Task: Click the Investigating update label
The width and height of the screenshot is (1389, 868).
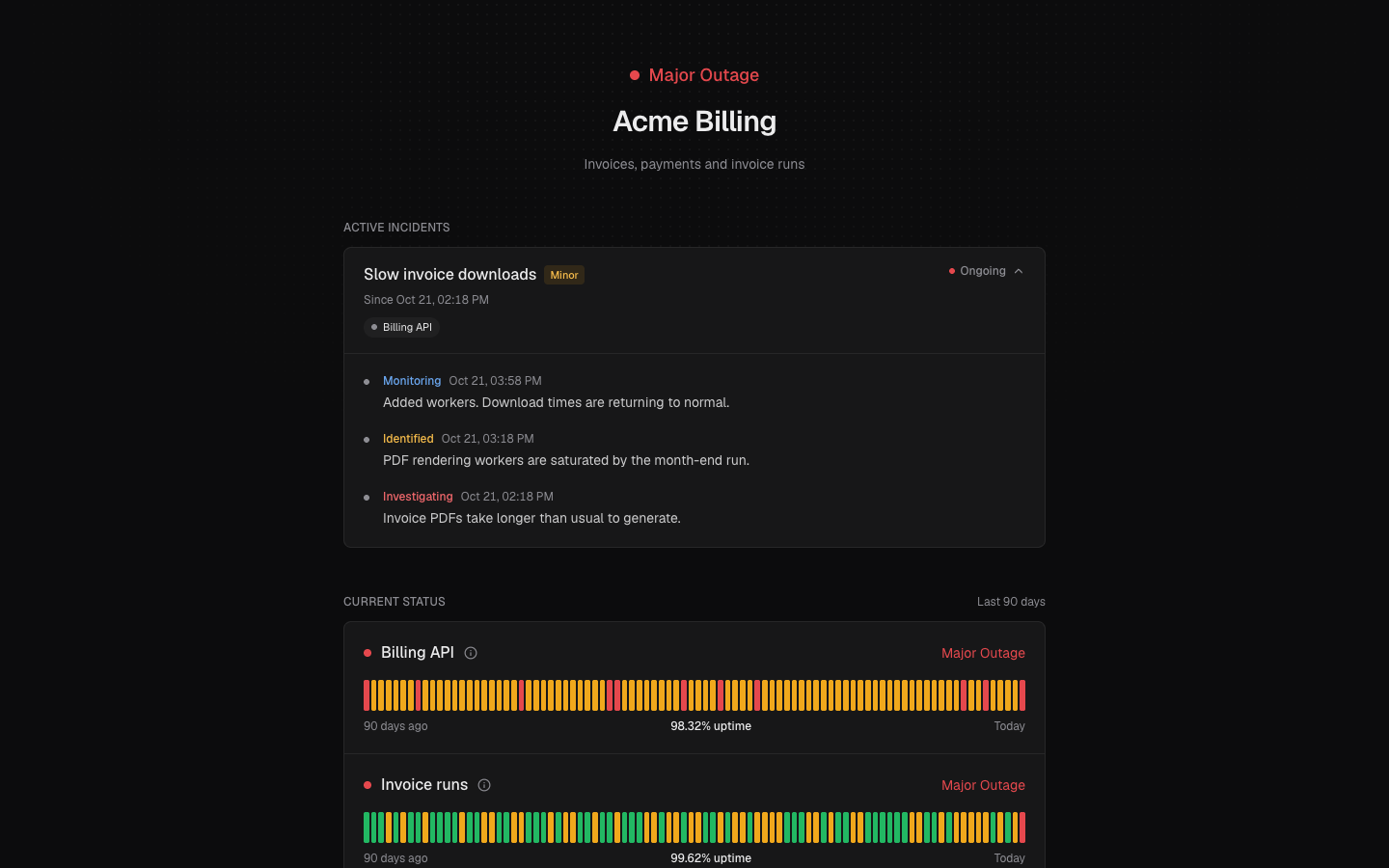Action: pos(418,497)
